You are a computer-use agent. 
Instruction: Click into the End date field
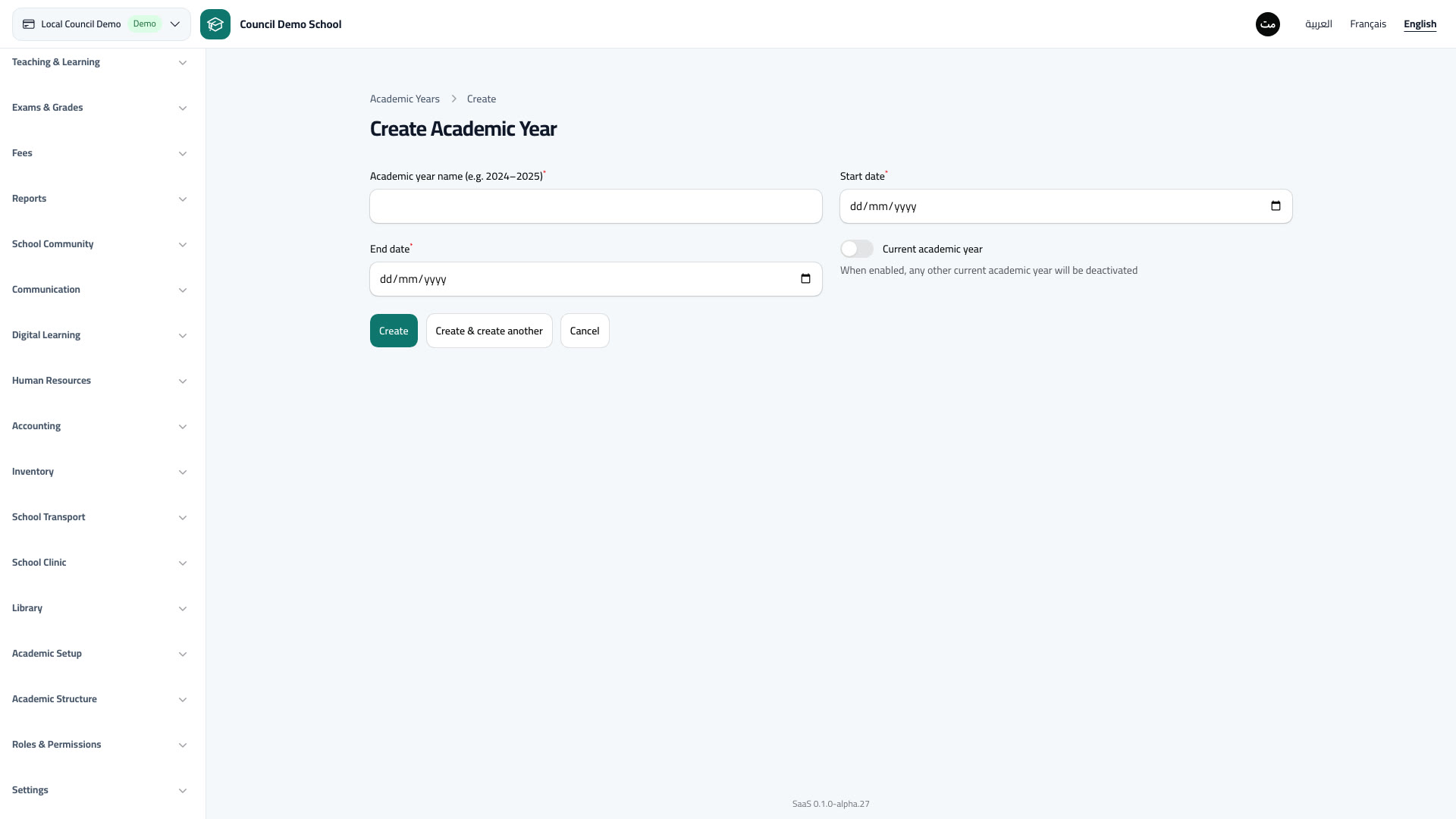[x=596, y=279]
